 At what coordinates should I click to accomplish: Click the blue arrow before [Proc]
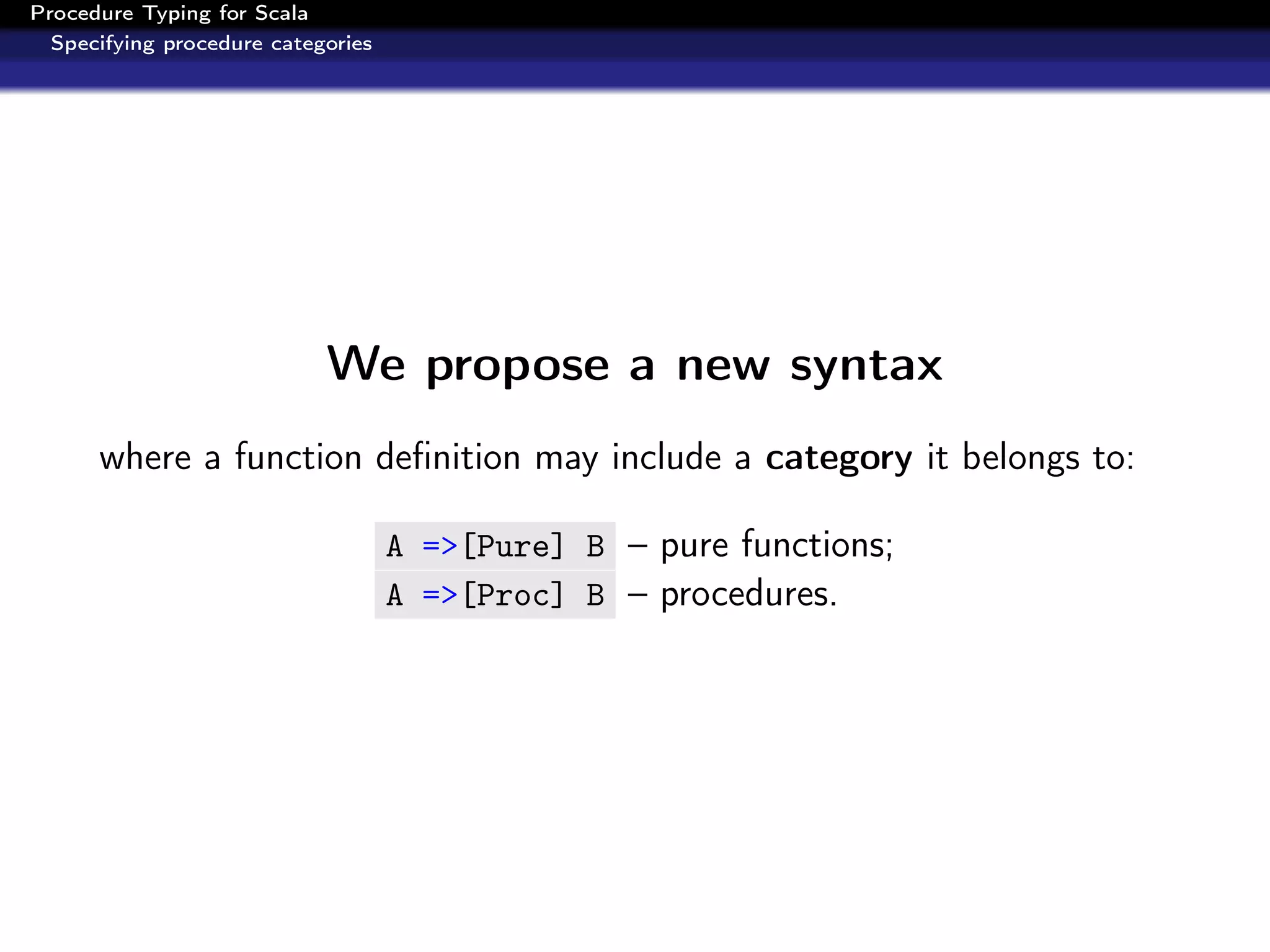click(439, 595)
